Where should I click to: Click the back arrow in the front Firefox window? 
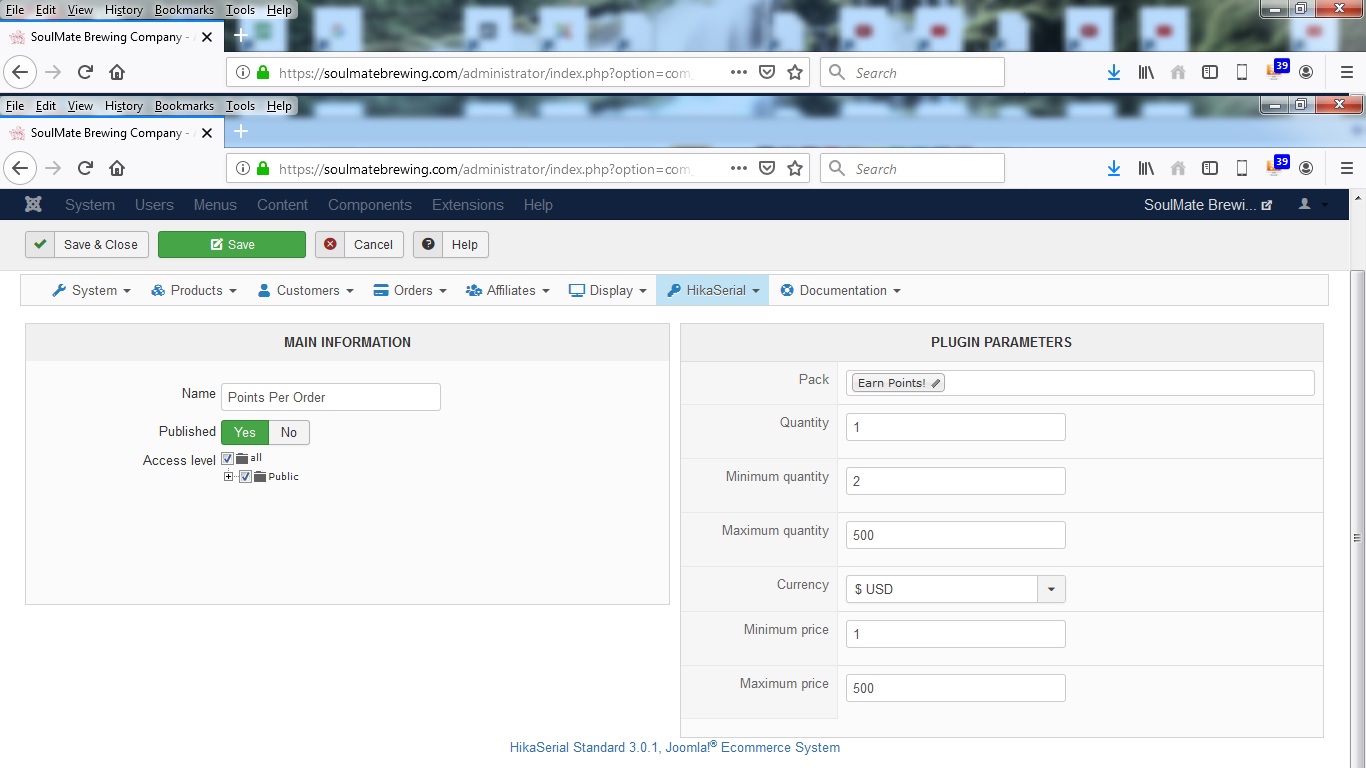point(22,168)
